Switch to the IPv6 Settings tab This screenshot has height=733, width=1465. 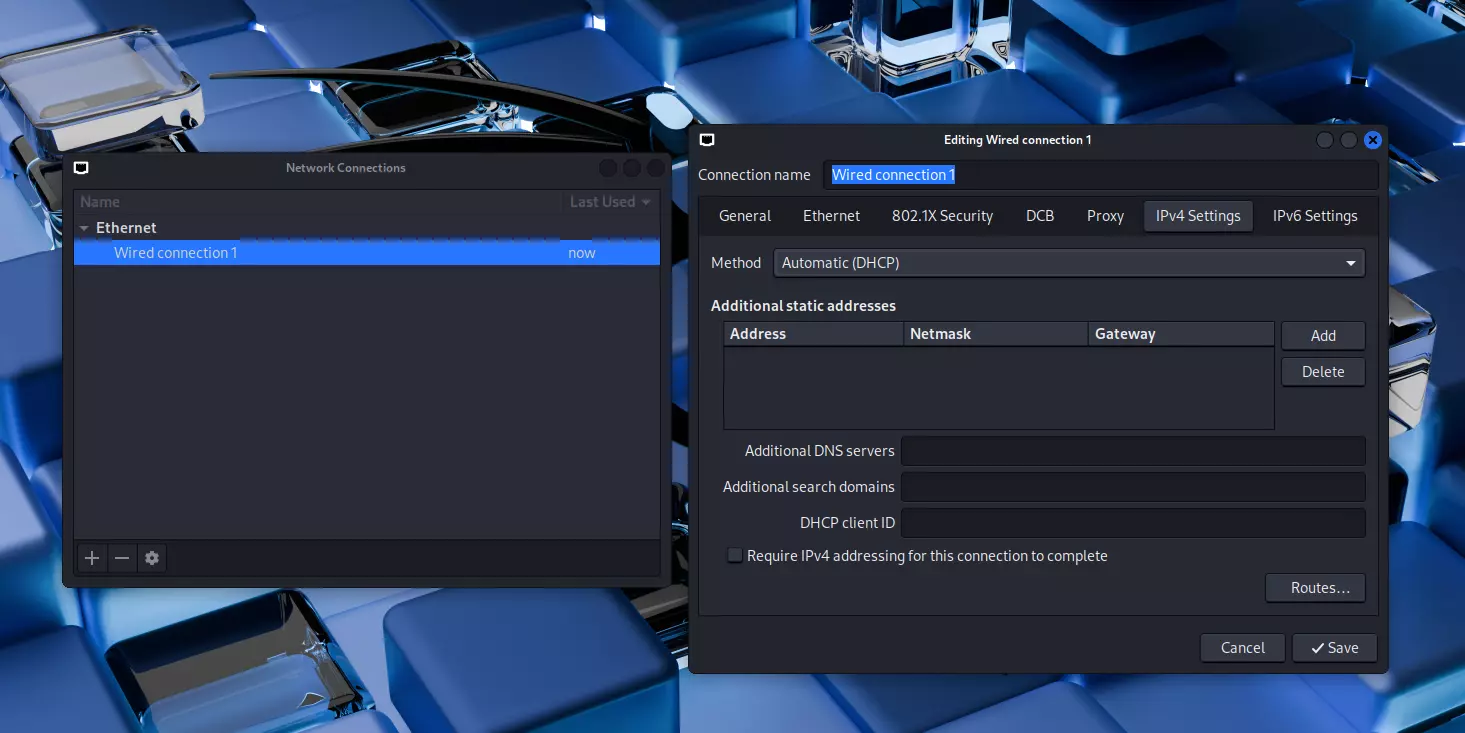[x=1314, y=216]
